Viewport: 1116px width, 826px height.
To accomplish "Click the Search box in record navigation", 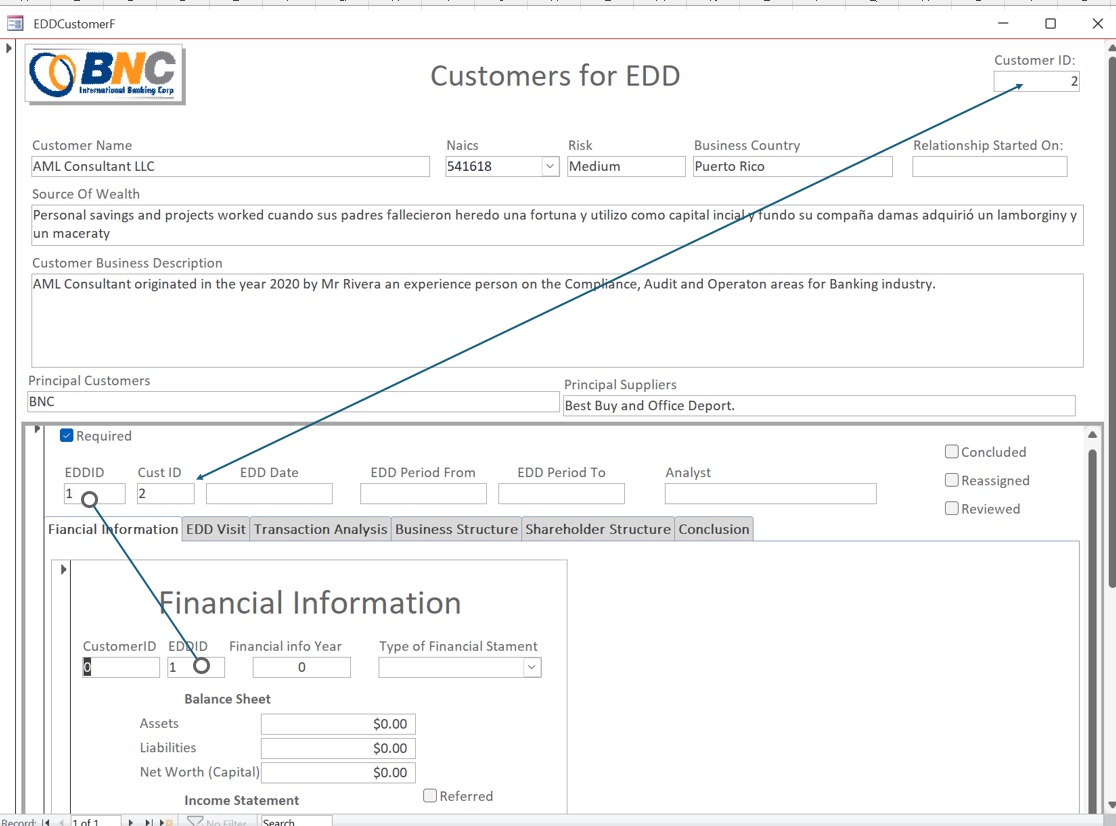I will pos(295,822).
